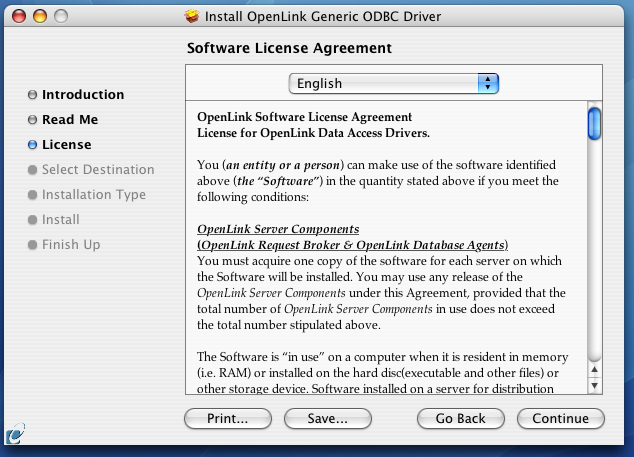Click the License step blue bullet
Screen dimensions: 634x457
point(32,145)
